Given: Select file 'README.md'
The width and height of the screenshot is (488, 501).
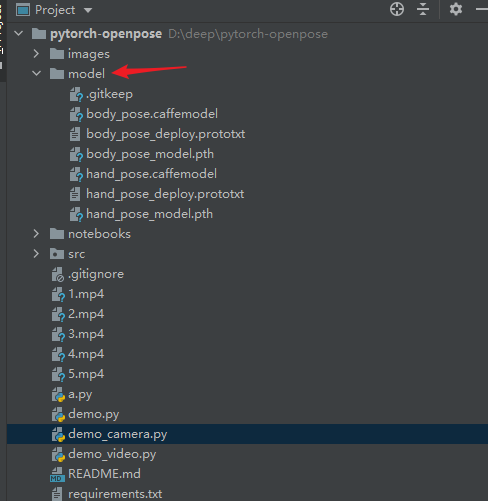Looking at the screenshot, I should (x=104, y=474).
